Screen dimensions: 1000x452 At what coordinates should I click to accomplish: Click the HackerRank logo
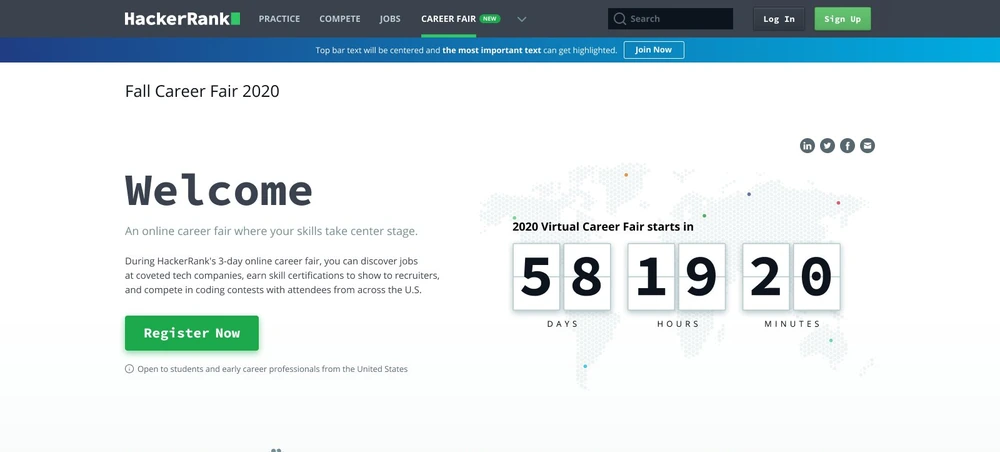[x=182, y=18]
